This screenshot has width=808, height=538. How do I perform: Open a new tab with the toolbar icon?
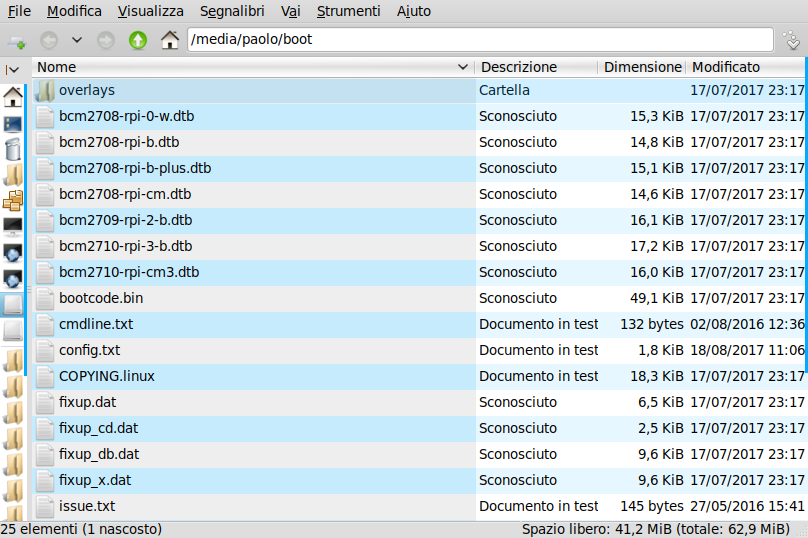pyautogui.click(x=16, y=40)
